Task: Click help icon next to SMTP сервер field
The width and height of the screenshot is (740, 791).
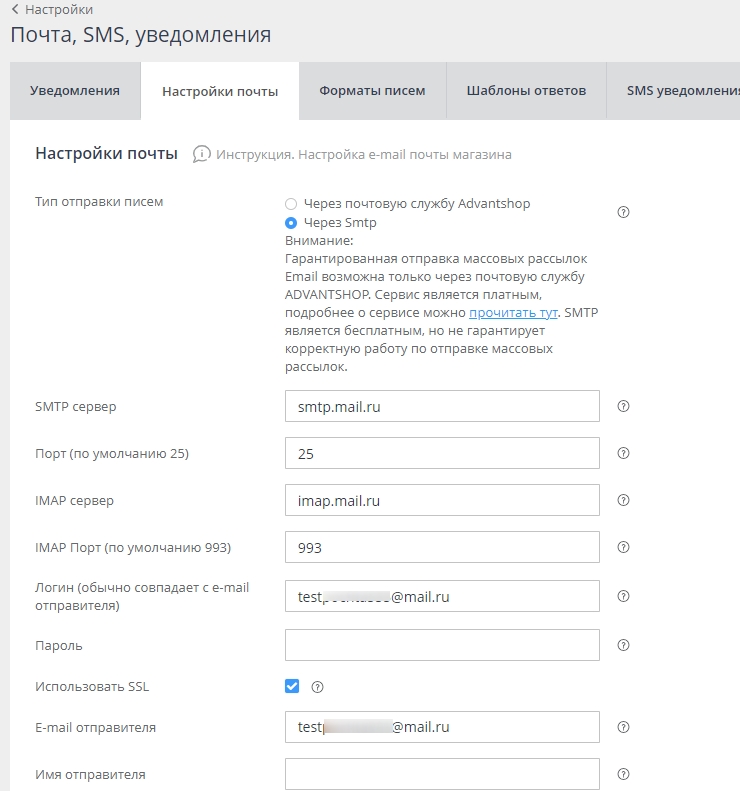Action: click(x=623, y=406)
